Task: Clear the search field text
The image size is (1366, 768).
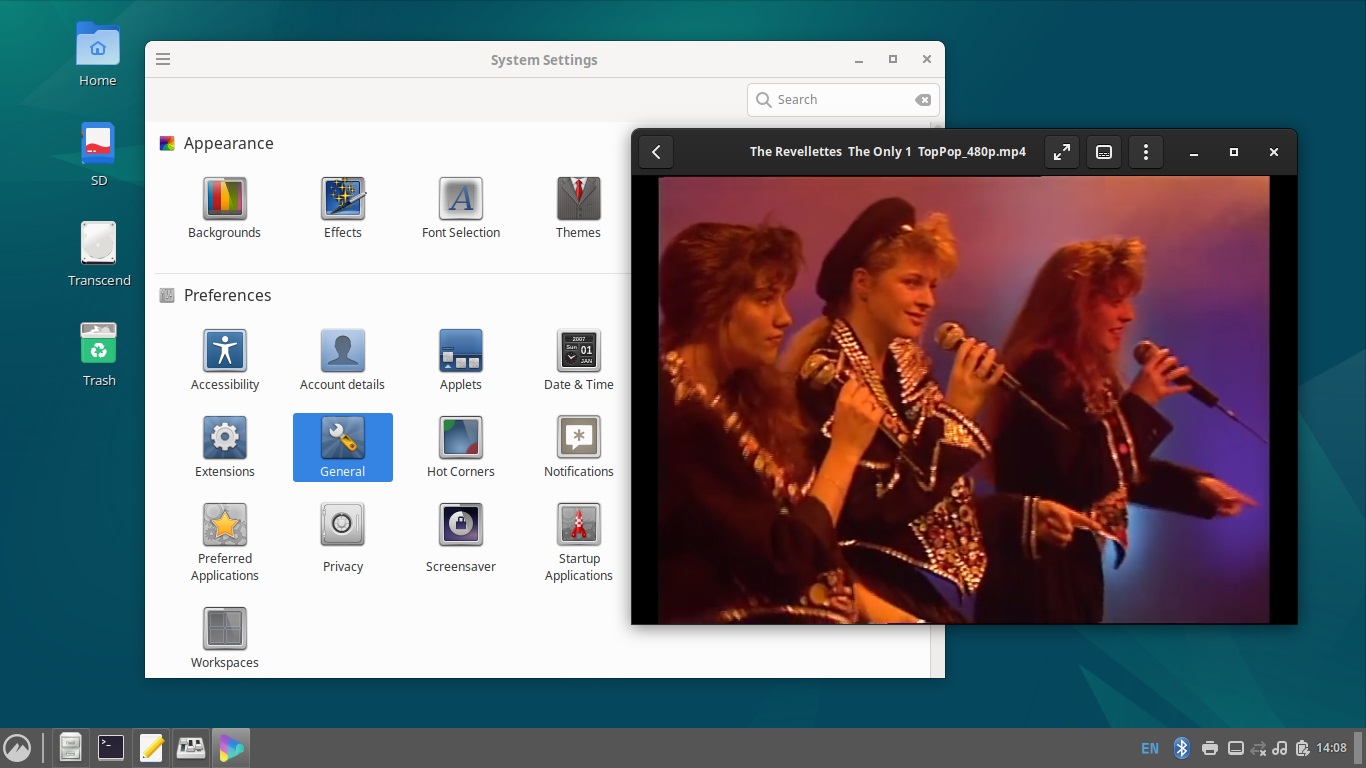Action: 923,100
